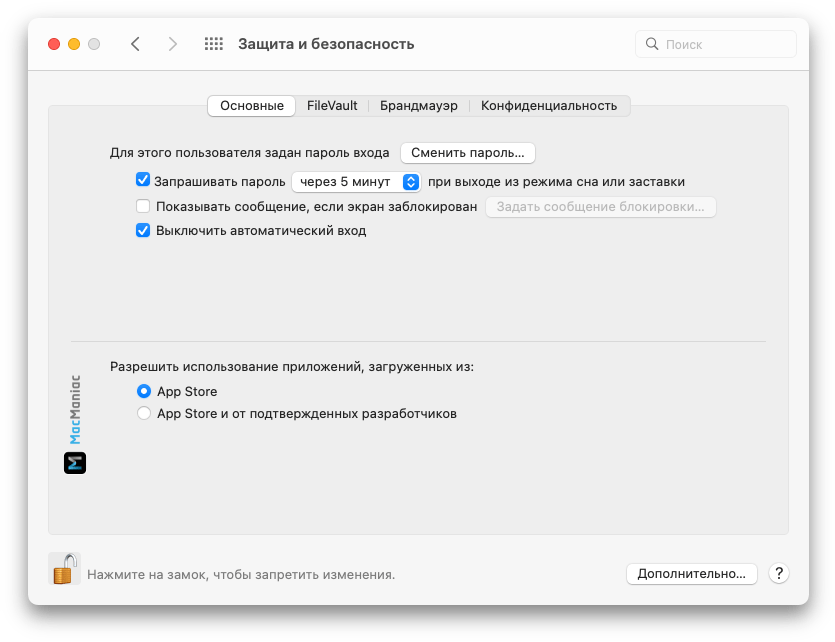
Task: Open help with the question mark button
Action: 779,574
